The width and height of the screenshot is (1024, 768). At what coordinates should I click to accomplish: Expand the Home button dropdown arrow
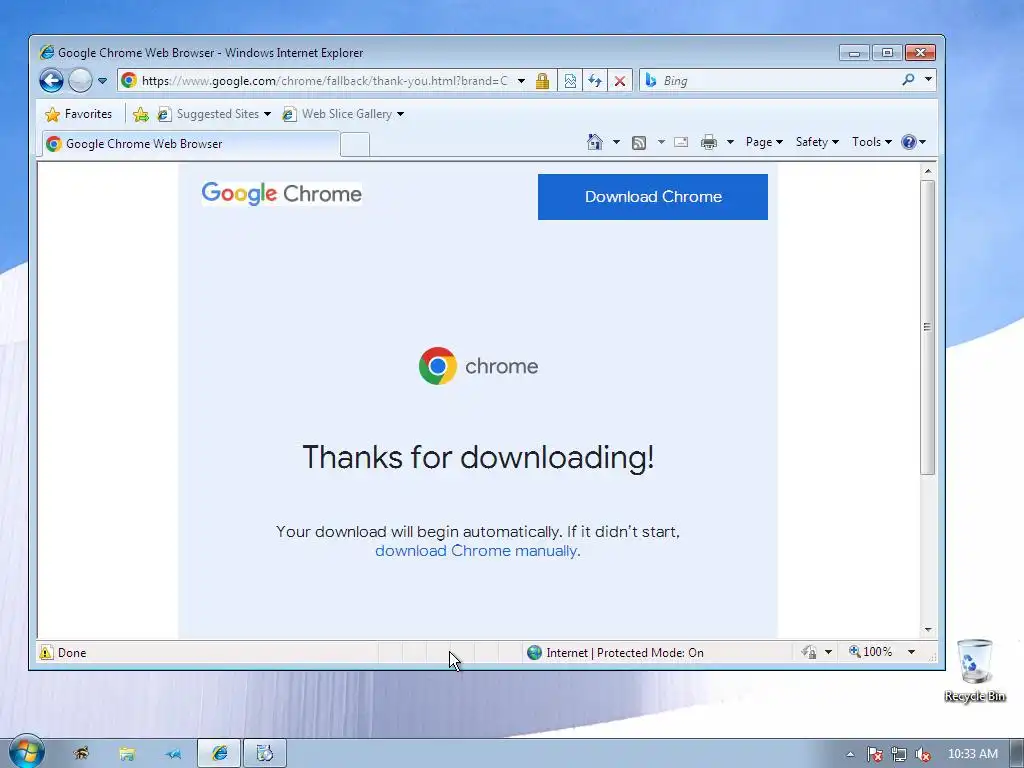point(616,142)
